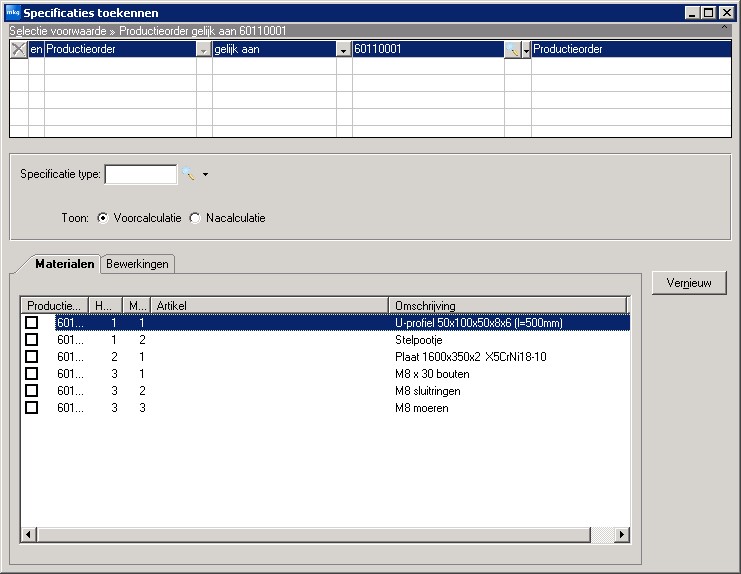
Task: Sort by the H... column header
Action: [x=105, y=306]
